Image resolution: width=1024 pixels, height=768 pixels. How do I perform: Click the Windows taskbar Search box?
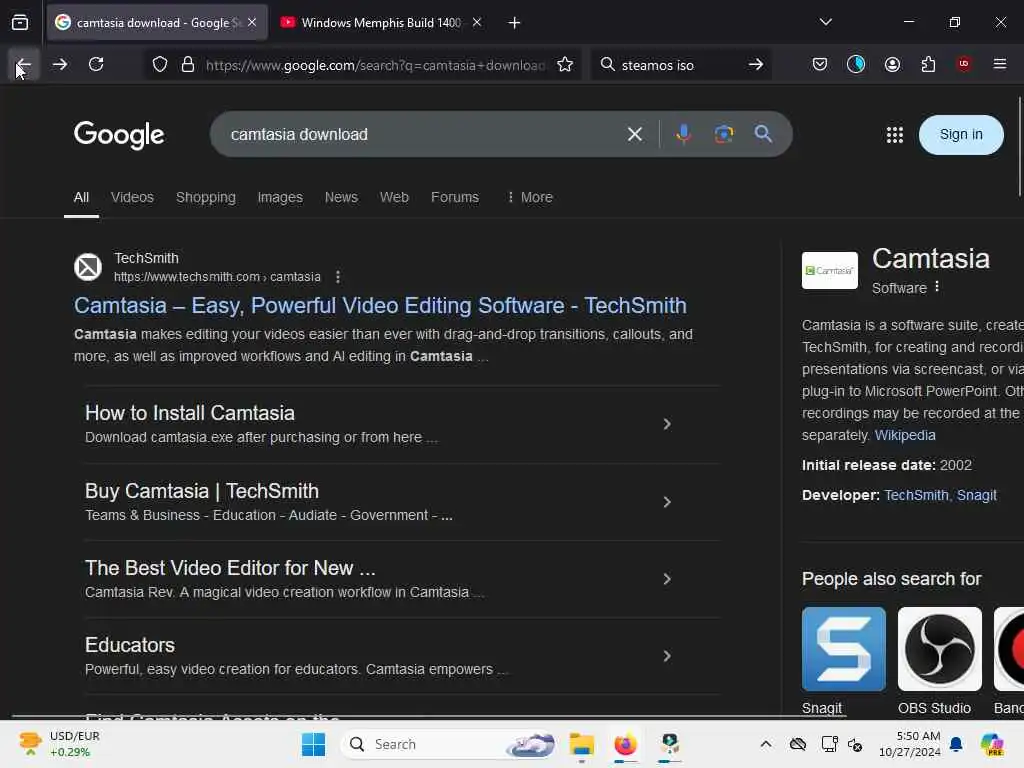[x=449, y=744]
